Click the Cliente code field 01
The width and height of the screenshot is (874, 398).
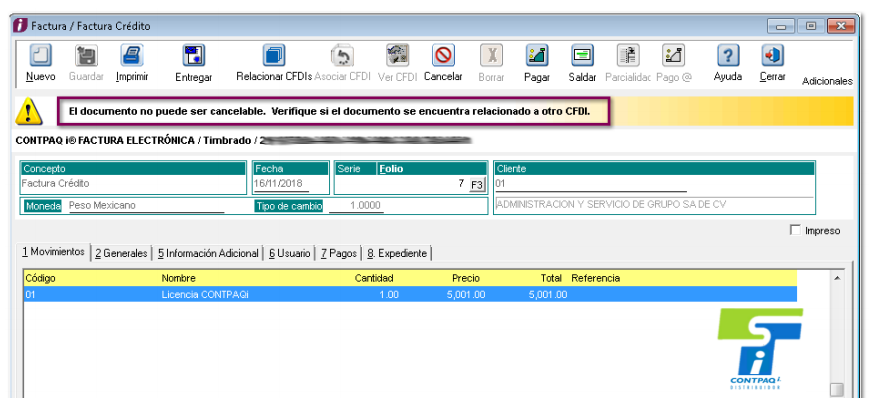[x=591, y=183]
